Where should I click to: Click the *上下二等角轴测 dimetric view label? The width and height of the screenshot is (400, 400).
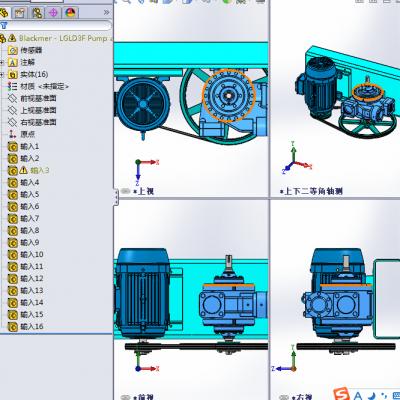pos(311,191)
